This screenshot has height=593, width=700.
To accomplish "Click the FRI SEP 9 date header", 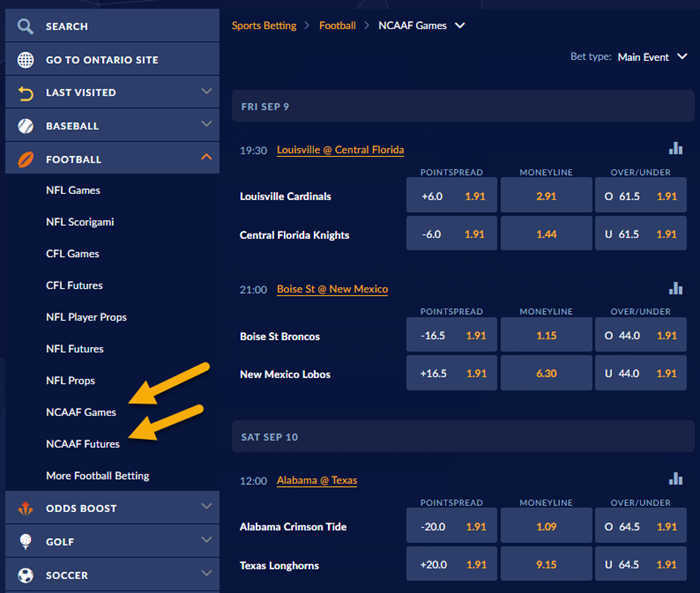I will (x=463, y=106).
